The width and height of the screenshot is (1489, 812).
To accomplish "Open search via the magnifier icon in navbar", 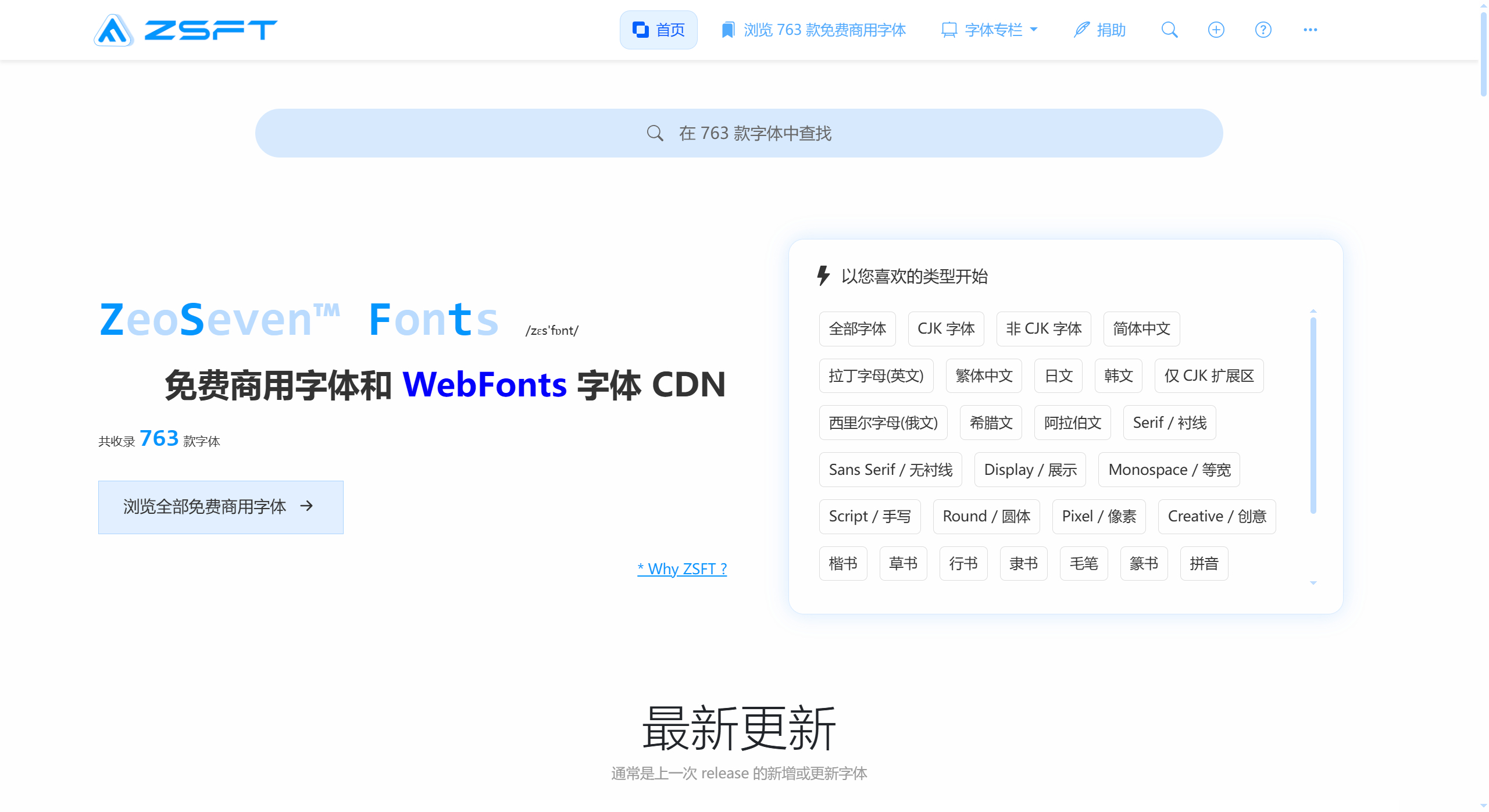I will 1170,30.
